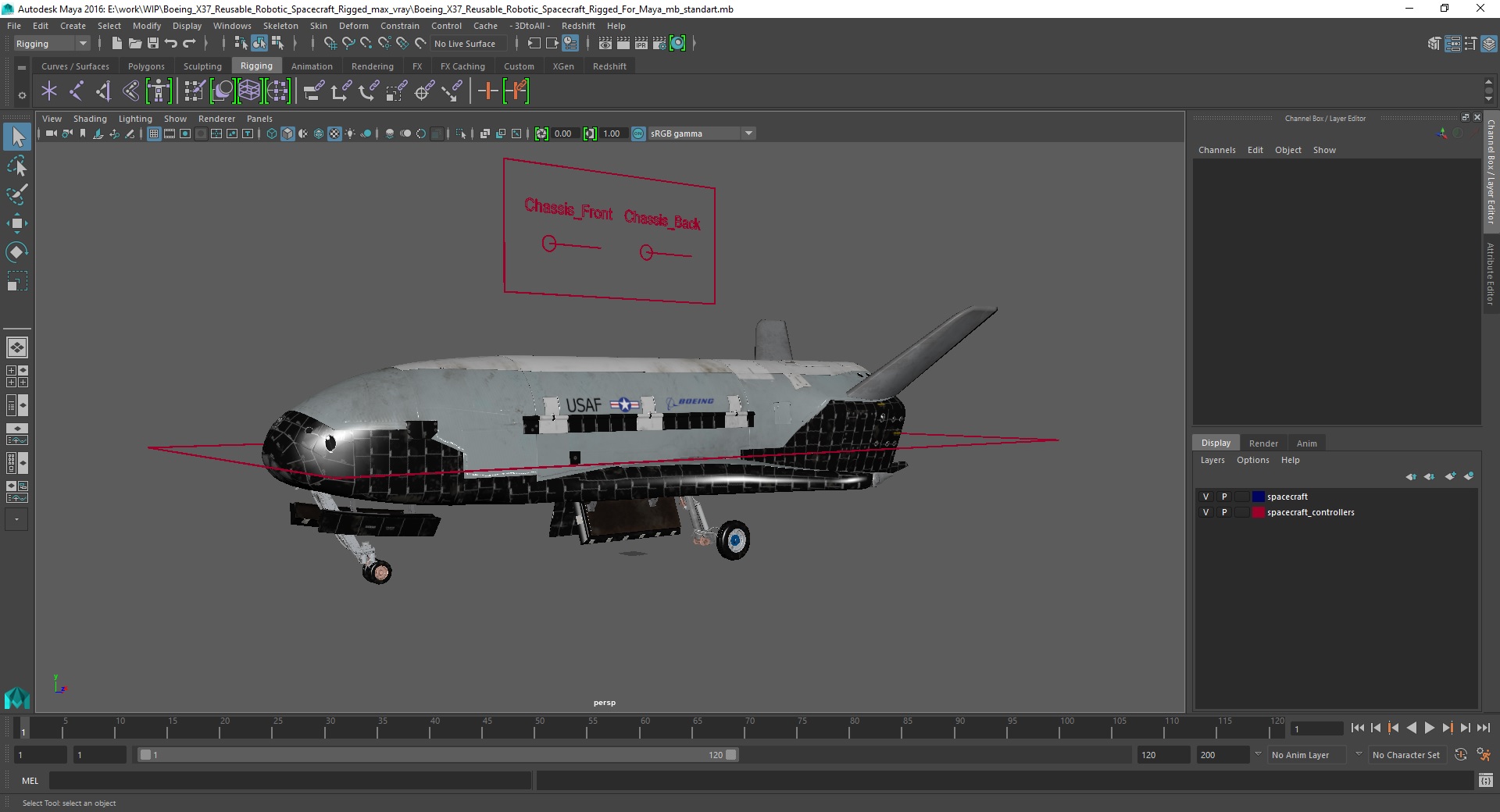Screen dimensions: 1500x812
Task: Click the Open Scene folder icon
Action: 135,44
